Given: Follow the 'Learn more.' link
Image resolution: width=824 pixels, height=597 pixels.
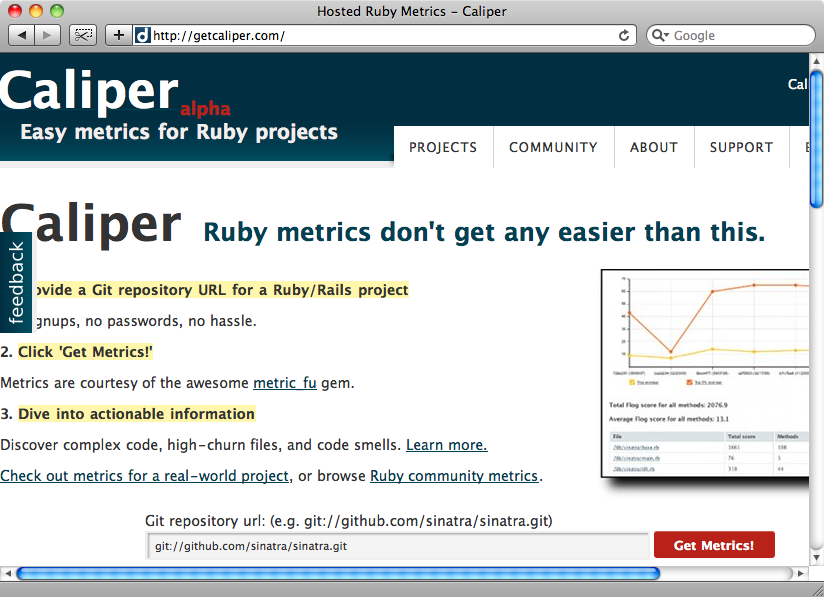Looking at the screenshot, I should click(447, 445).
